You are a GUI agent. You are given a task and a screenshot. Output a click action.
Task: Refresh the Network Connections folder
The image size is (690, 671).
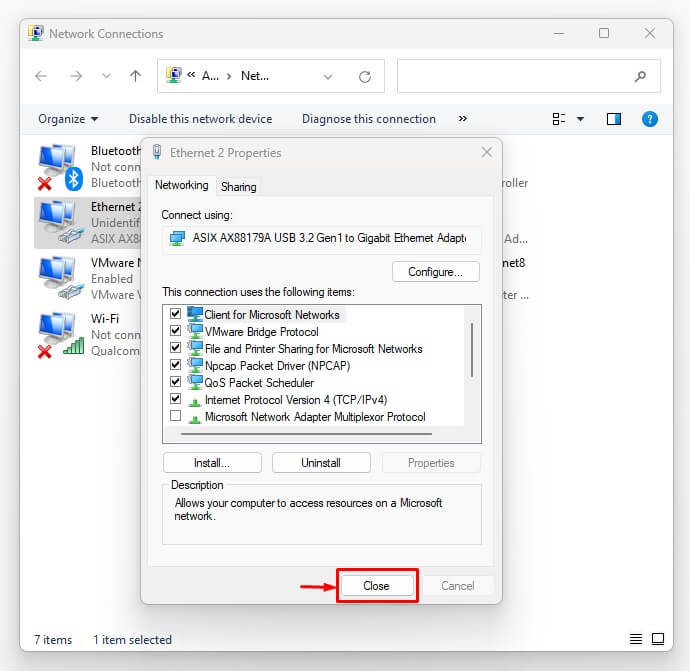pos(365,76)
